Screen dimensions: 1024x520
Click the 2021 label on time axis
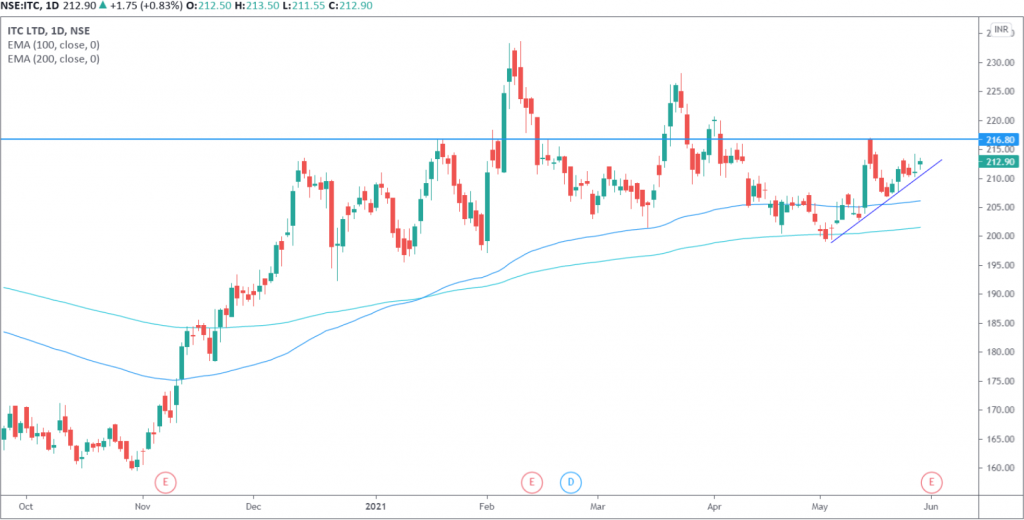coord(376,507)
